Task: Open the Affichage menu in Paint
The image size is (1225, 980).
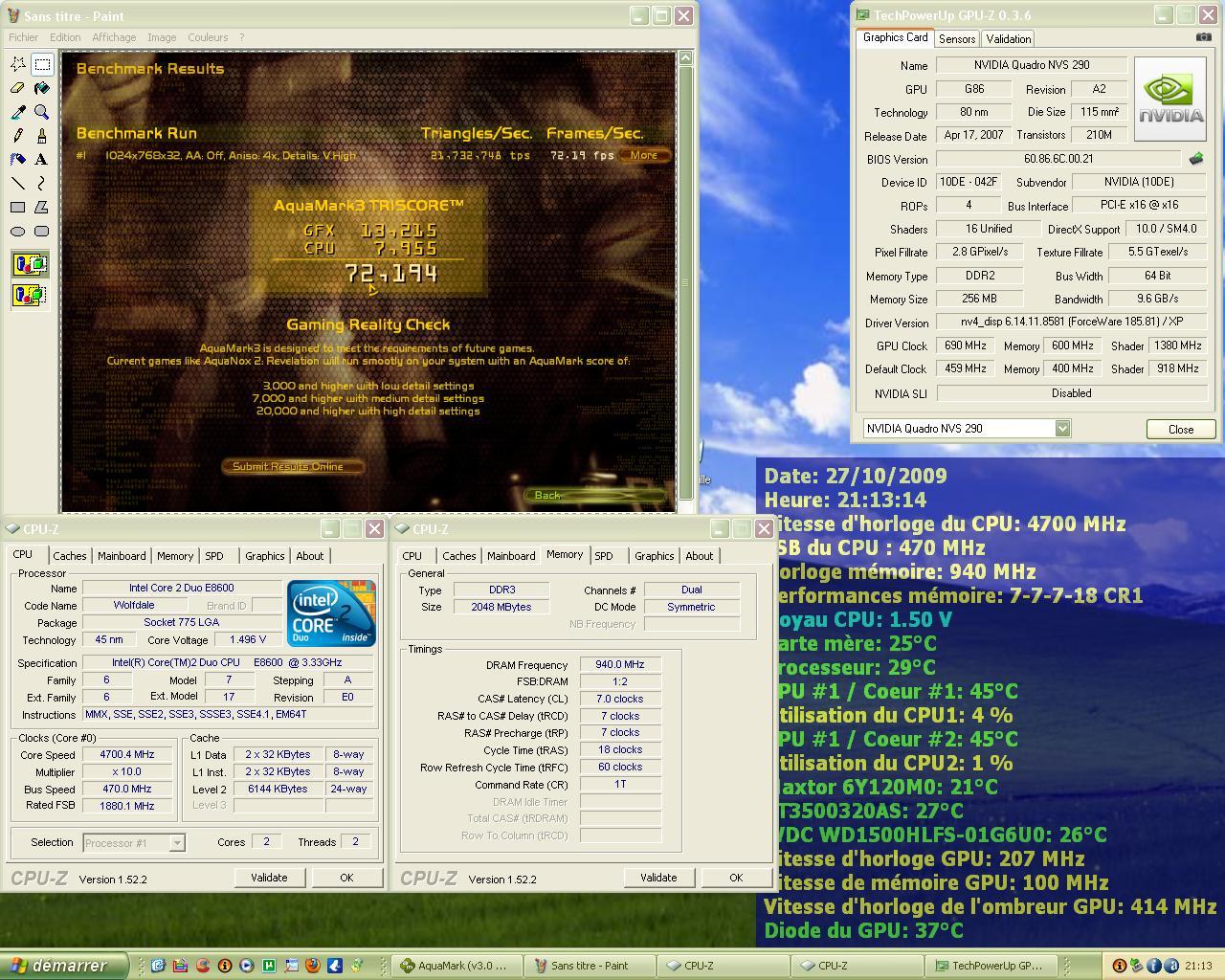Action: tap(114, 37)
